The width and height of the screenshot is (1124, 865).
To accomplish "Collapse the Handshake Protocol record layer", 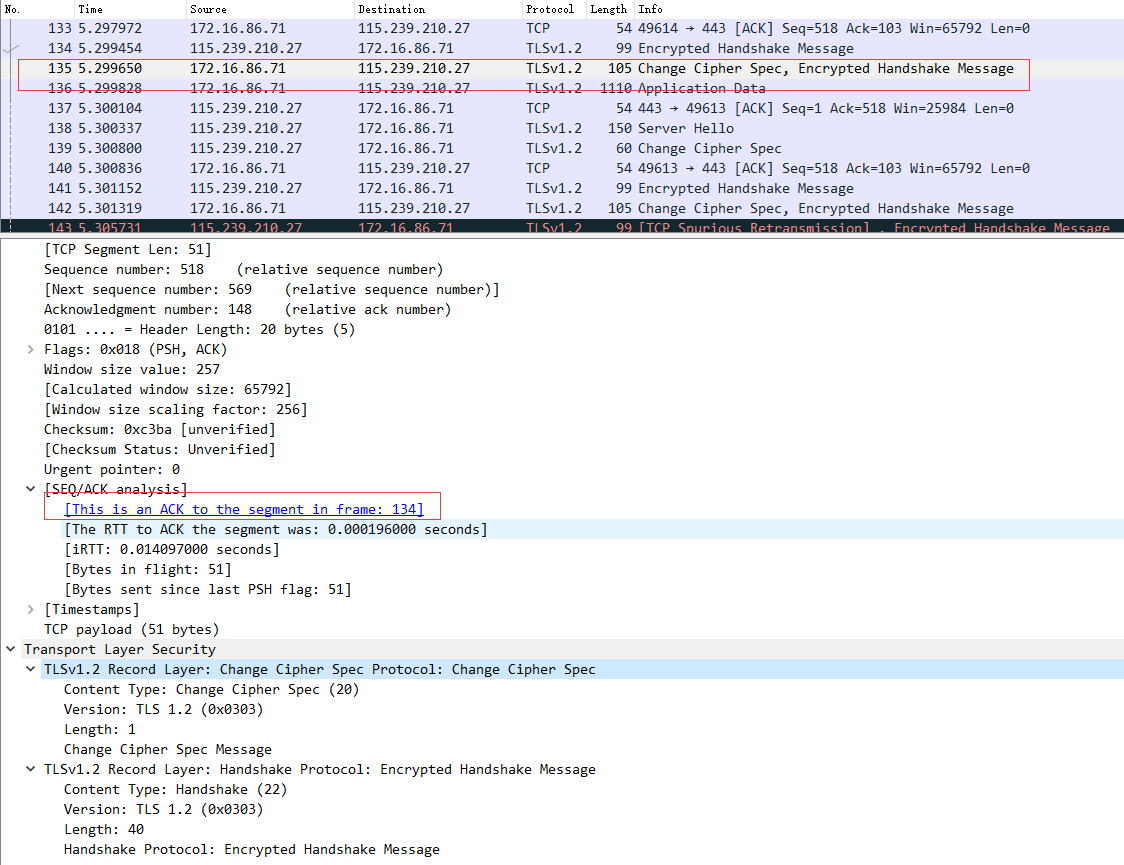I will [30, 769].
